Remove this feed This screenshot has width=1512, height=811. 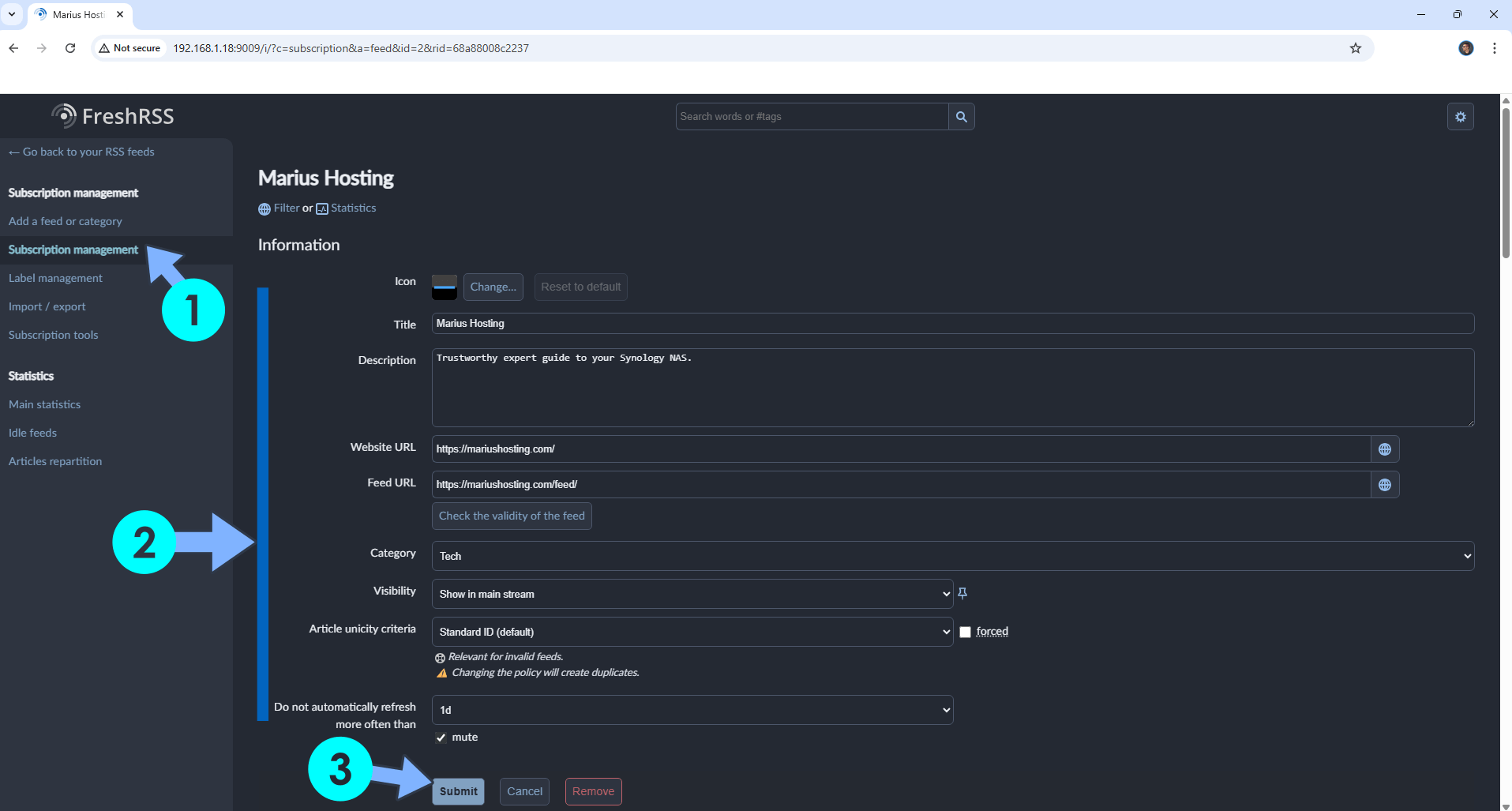pos(594,791)
